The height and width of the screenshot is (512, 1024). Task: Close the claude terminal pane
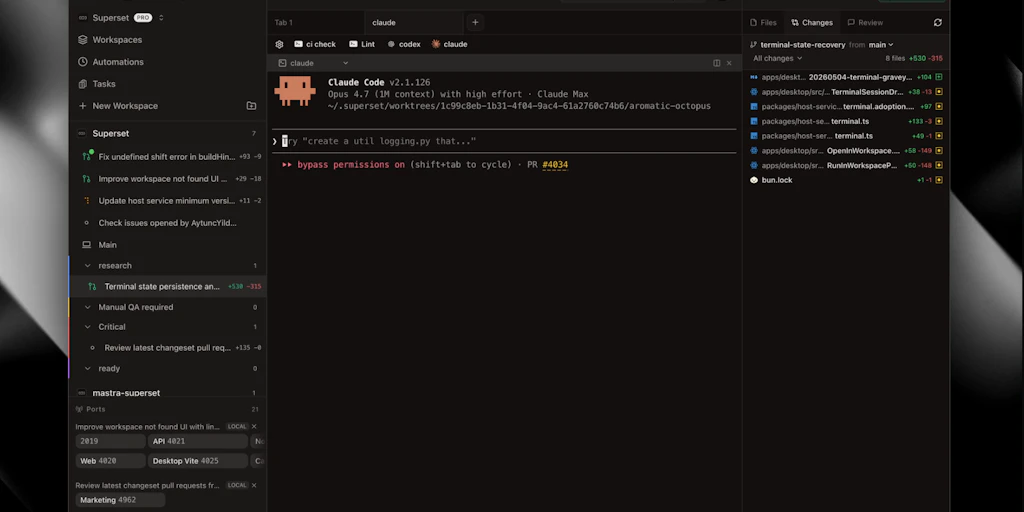[x=729, y=63]
